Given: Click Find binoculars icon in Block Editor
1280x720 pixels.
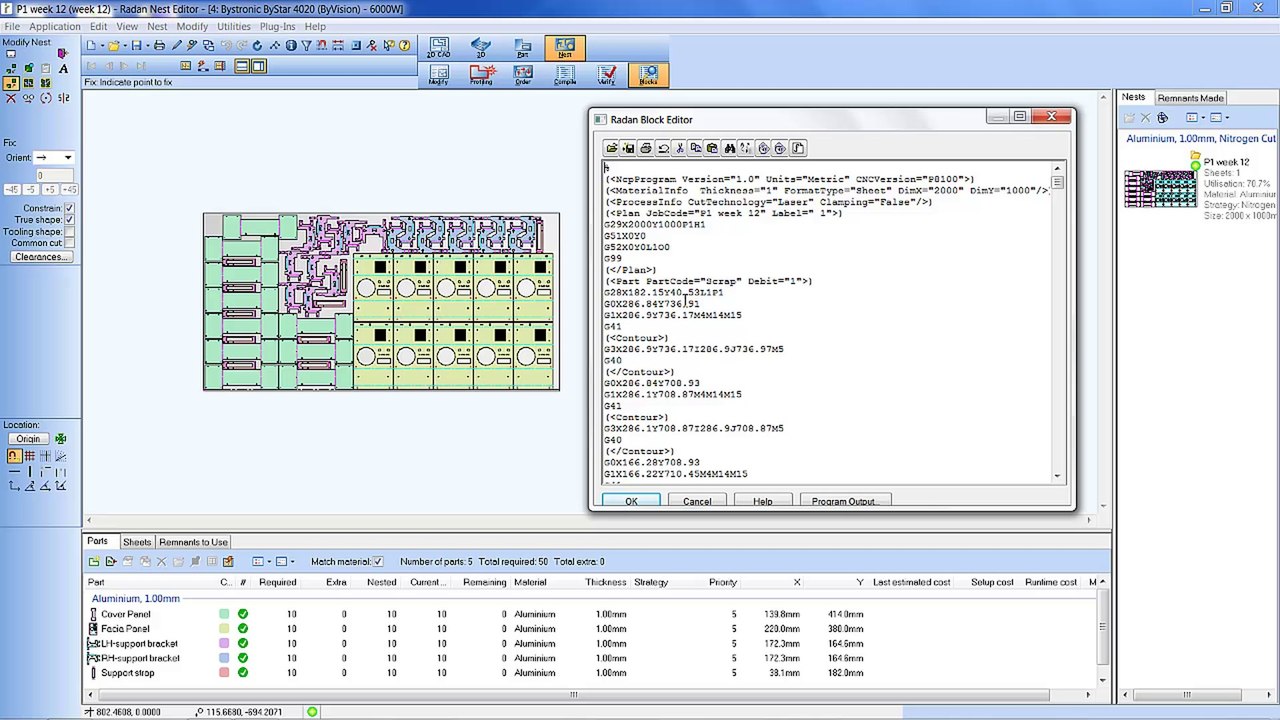Looking at the screenshot, I should pos(729,148).
